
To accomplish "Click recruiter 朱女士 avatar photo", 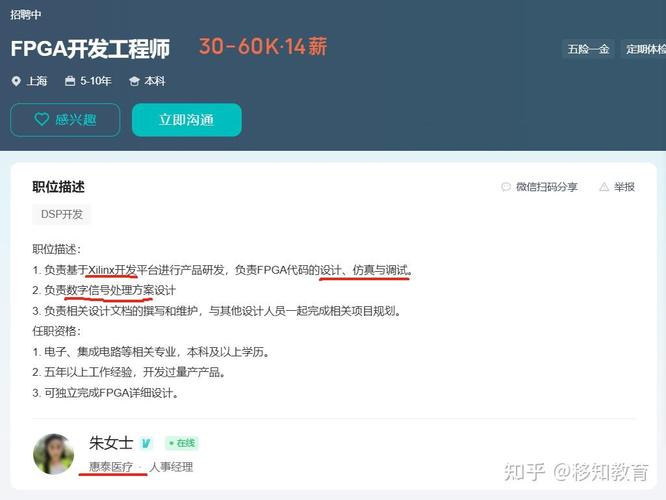I will pos(54,454).
